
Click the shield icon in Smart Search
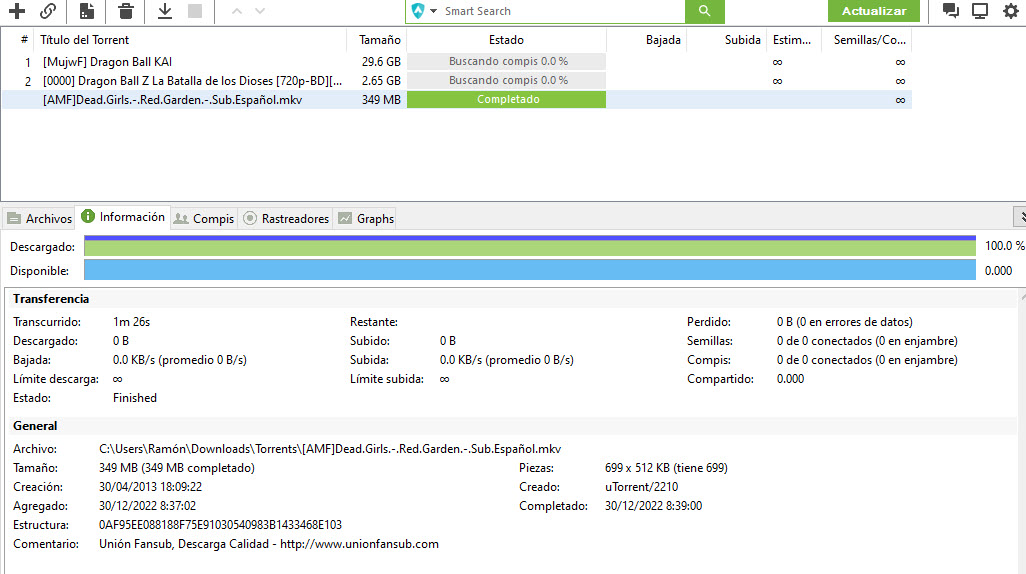pyautogui.click(x=418, y=11)
